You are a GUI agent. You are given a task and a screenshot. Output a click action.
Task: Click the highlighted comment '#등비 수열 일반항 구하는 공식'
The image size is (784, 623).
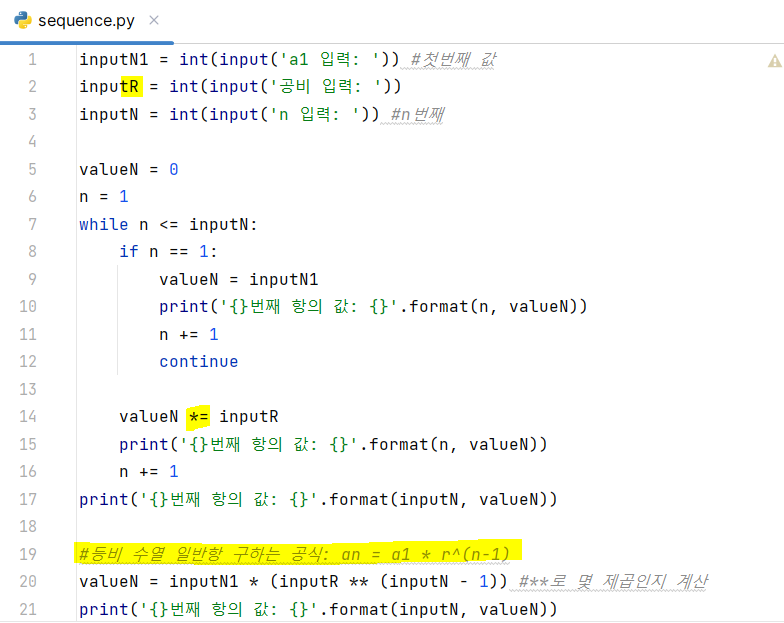click(204, 554)
